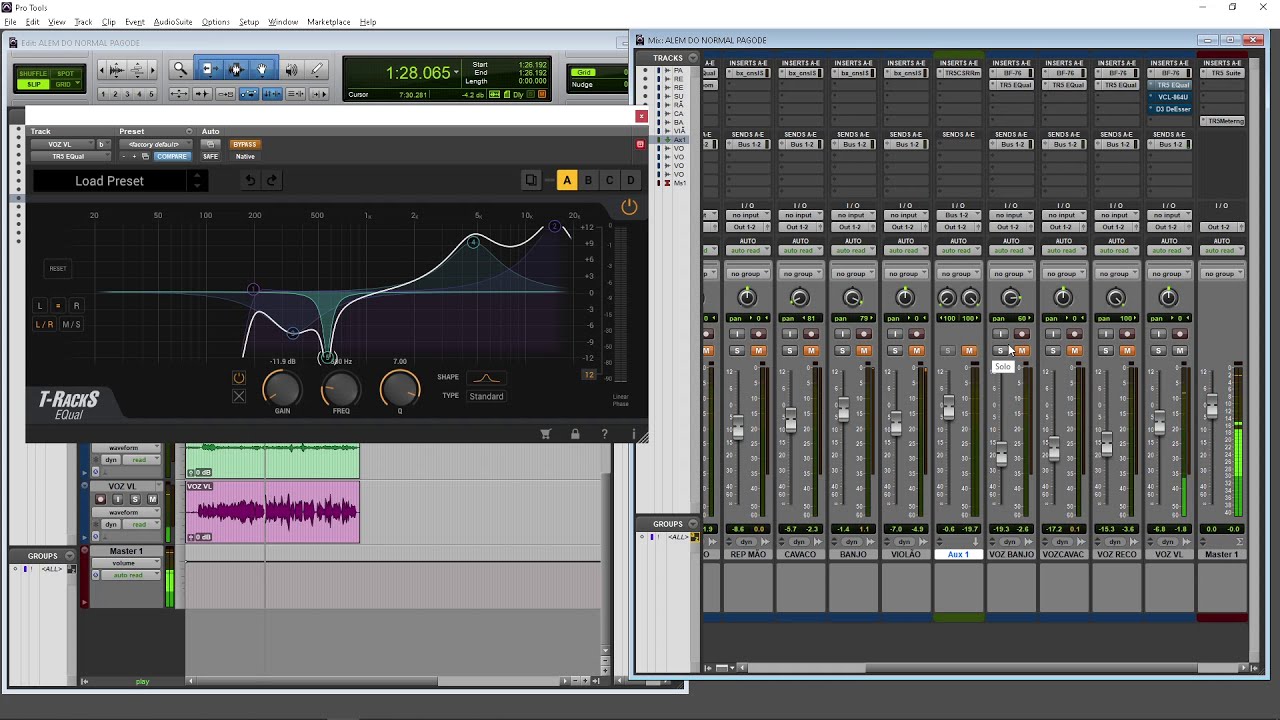This screenshot has height=720, width=1280.
Task: Select EQ band node 4 on curve
Action: click(474, 241)
